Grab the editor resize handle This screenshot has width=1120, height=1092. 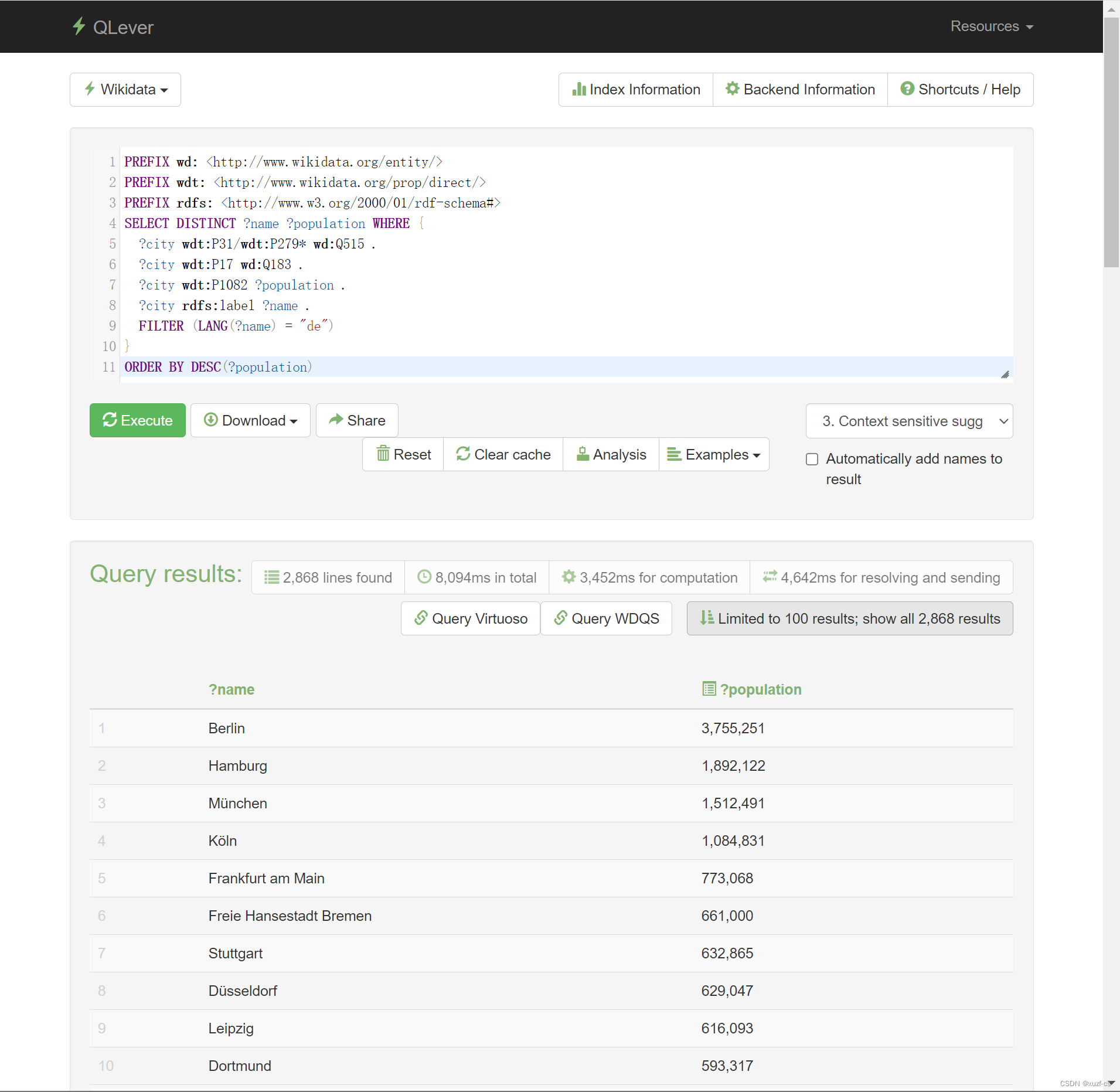point(1005,375)
